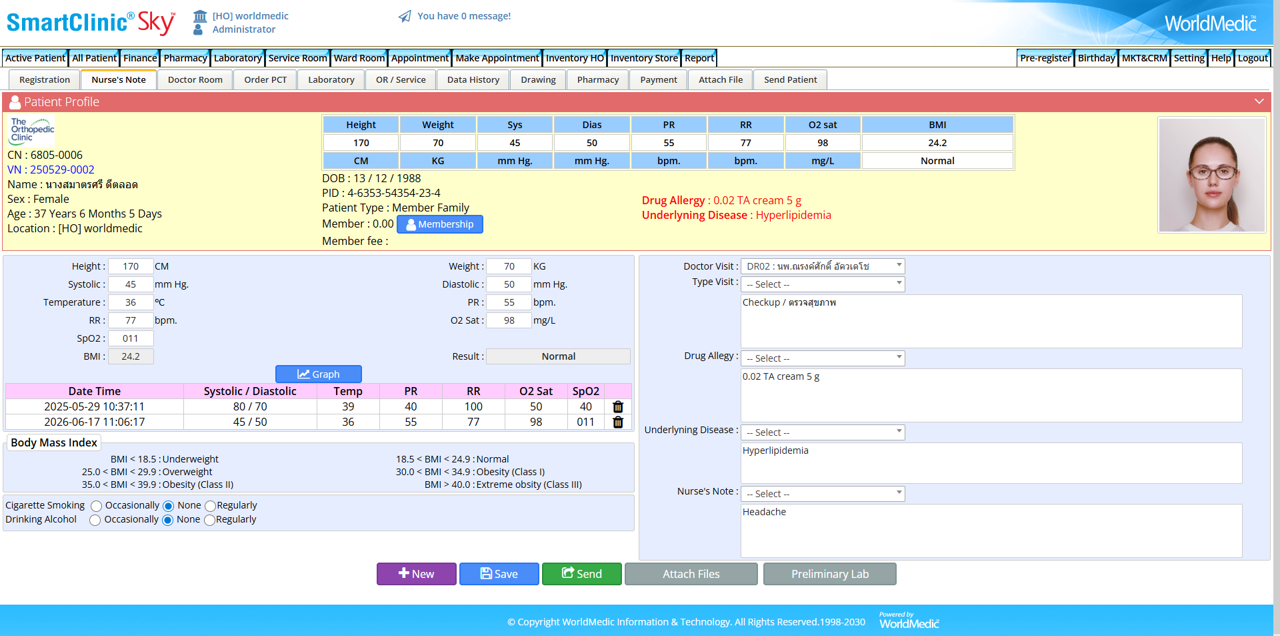Click the VN : 250529-0002 link
The image size is (1280, 636).
point(51,170)
